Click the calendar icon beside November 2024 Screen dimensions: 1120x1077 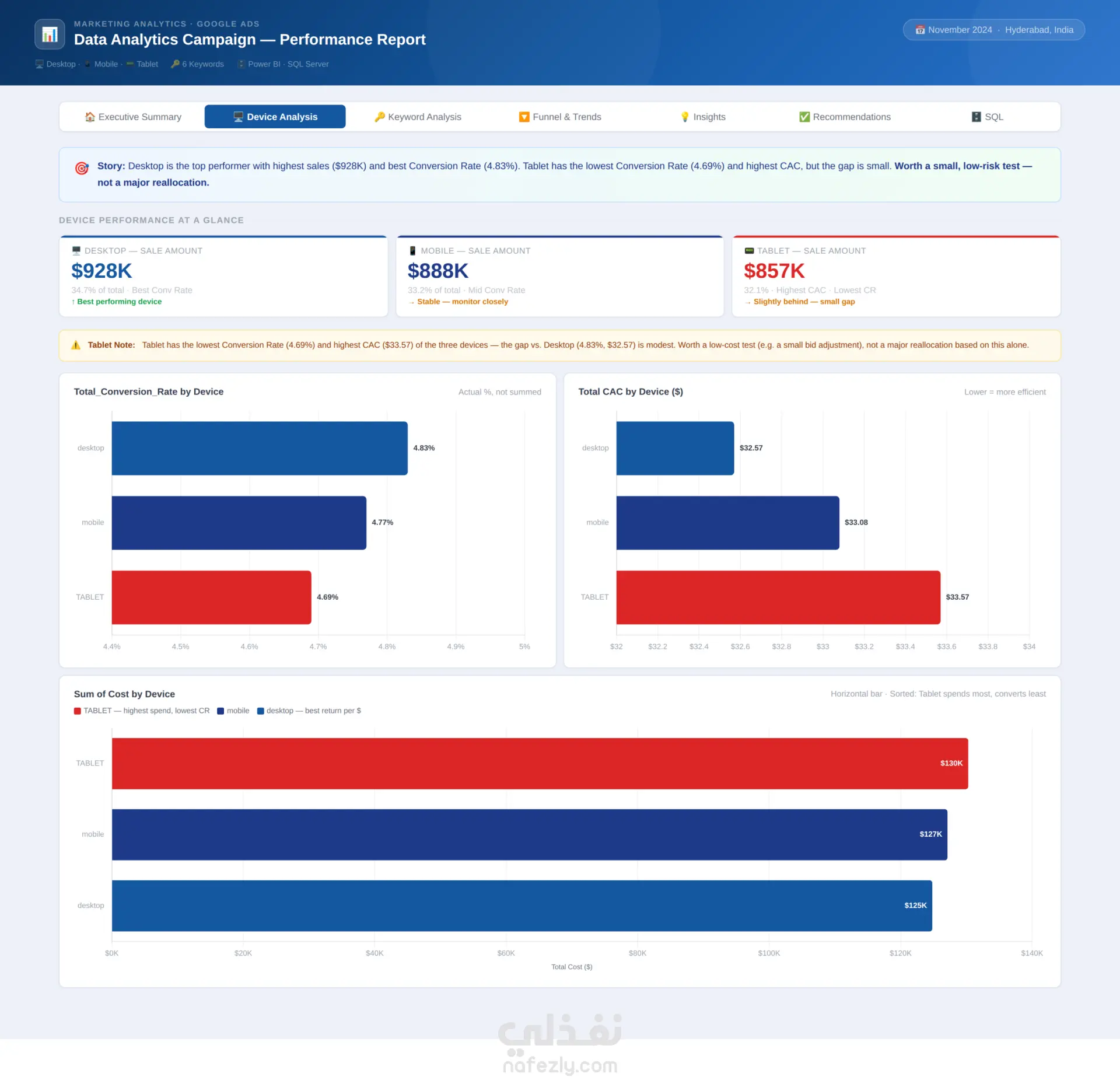pyautogui.click(x=920, y=30)
